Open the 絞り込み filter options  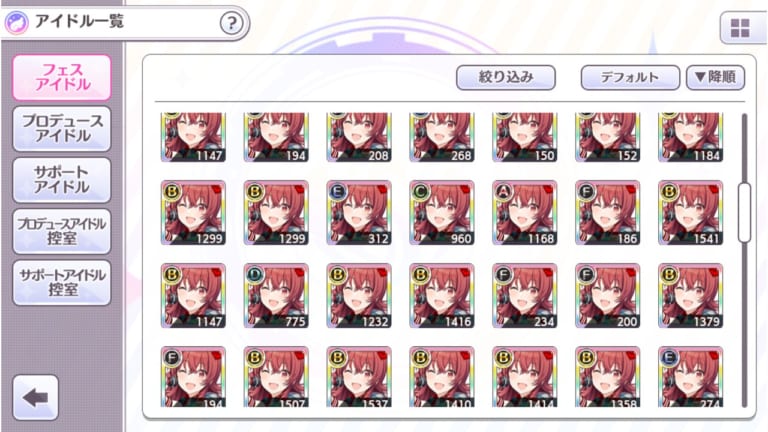506,77
